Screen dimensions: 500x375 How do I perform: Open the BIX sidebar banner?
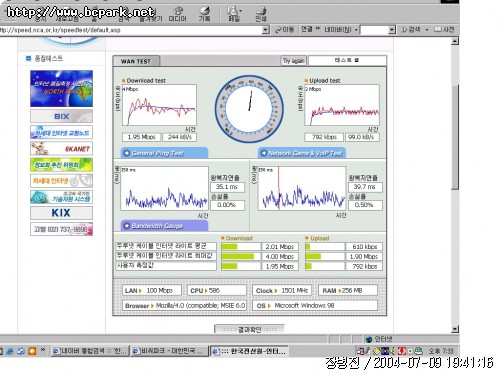pos(61,116)
